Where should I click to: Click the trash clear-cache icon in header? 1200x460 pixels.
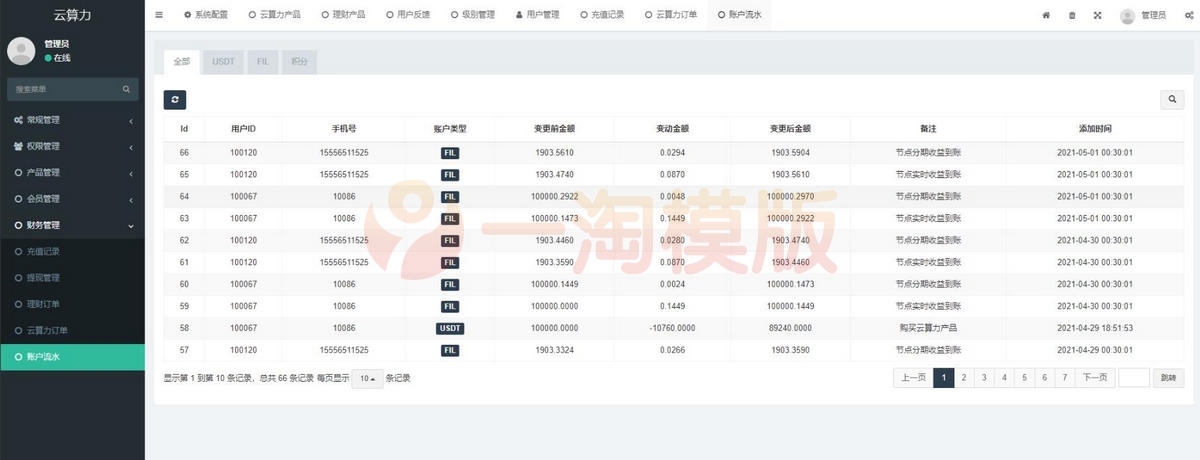1072,15
